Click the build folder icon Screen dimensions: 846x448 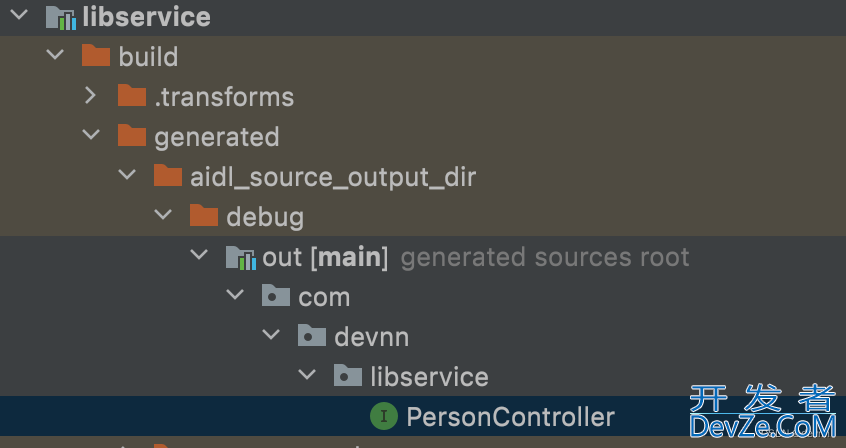point(96,56)
